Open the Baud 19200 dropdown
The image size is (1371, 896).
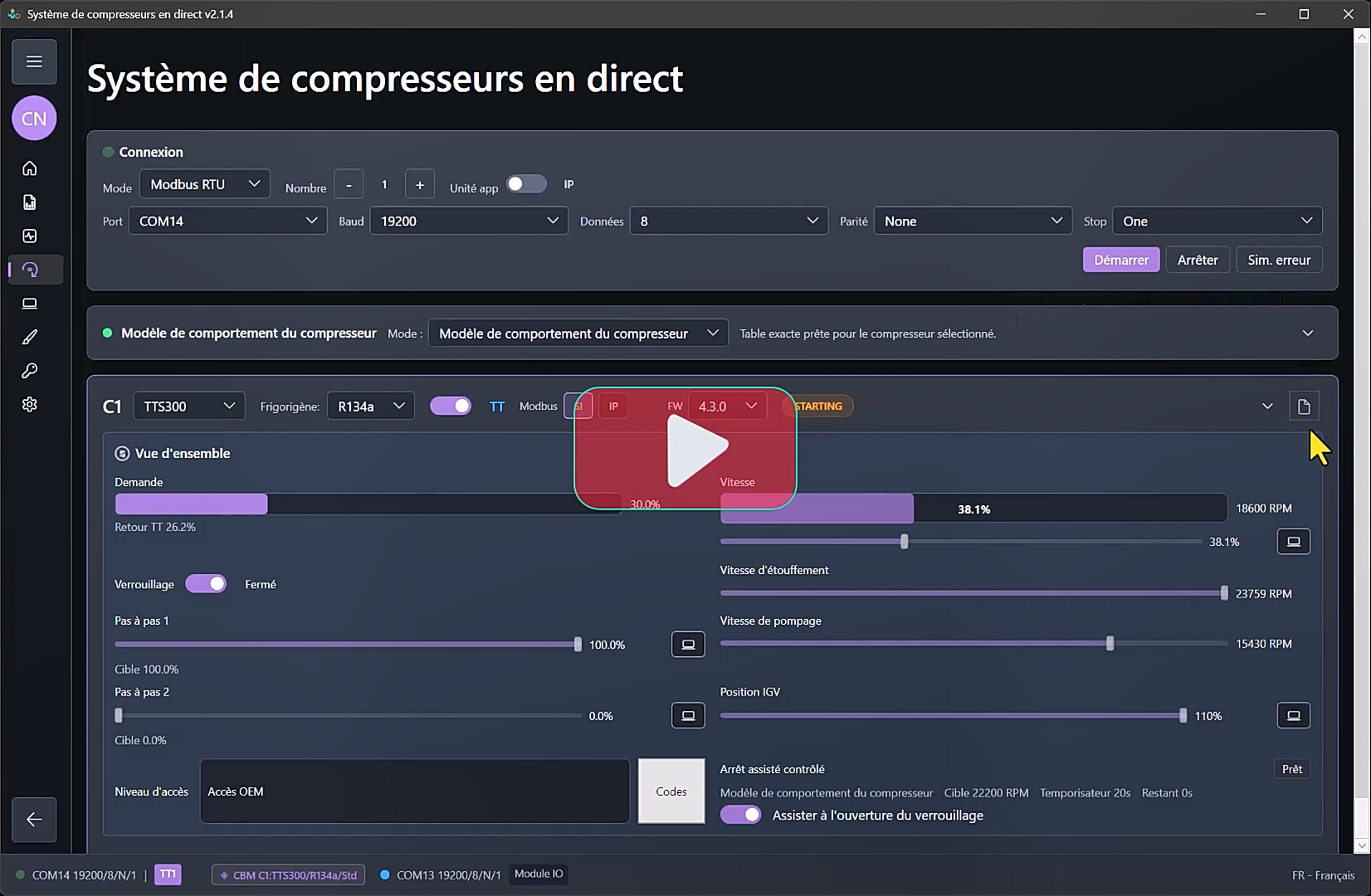[469, 221]
